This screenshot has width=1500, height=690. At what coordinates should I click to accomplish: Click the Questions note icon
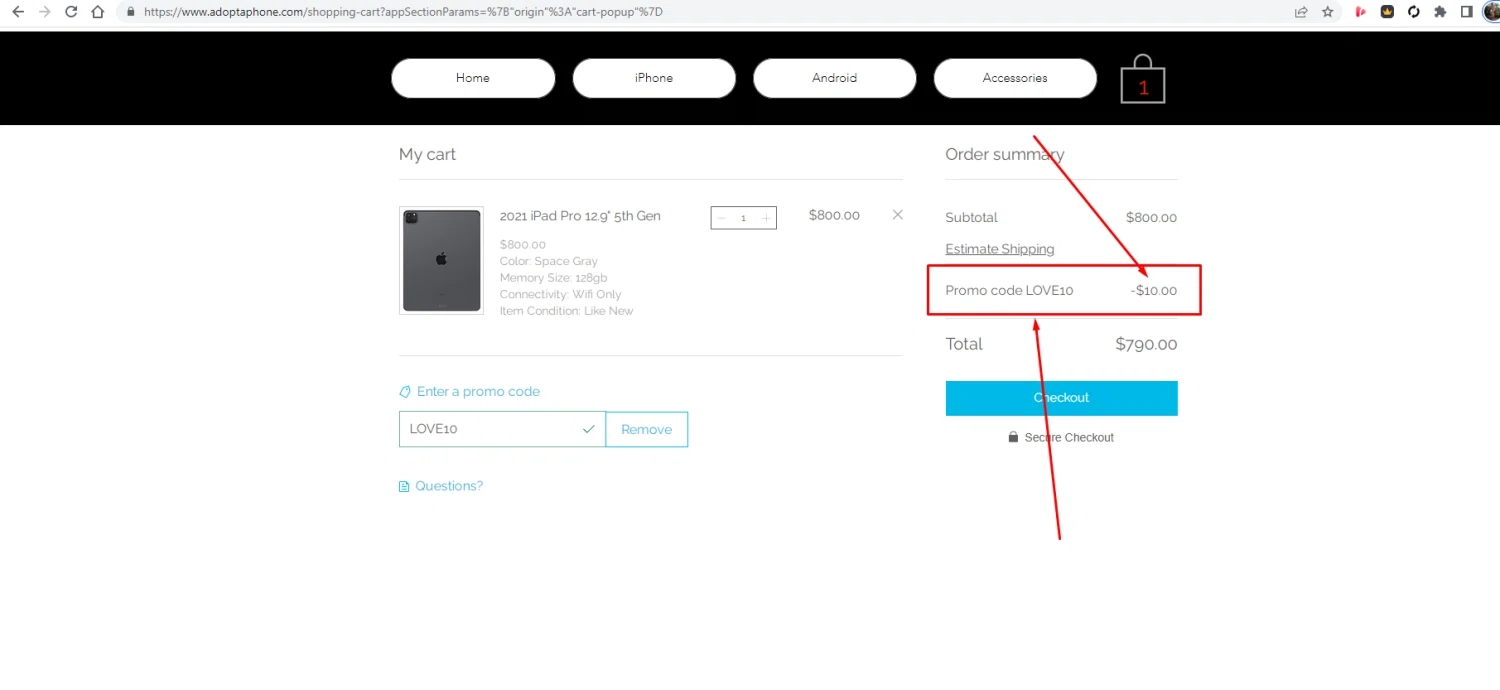[404, 487]
